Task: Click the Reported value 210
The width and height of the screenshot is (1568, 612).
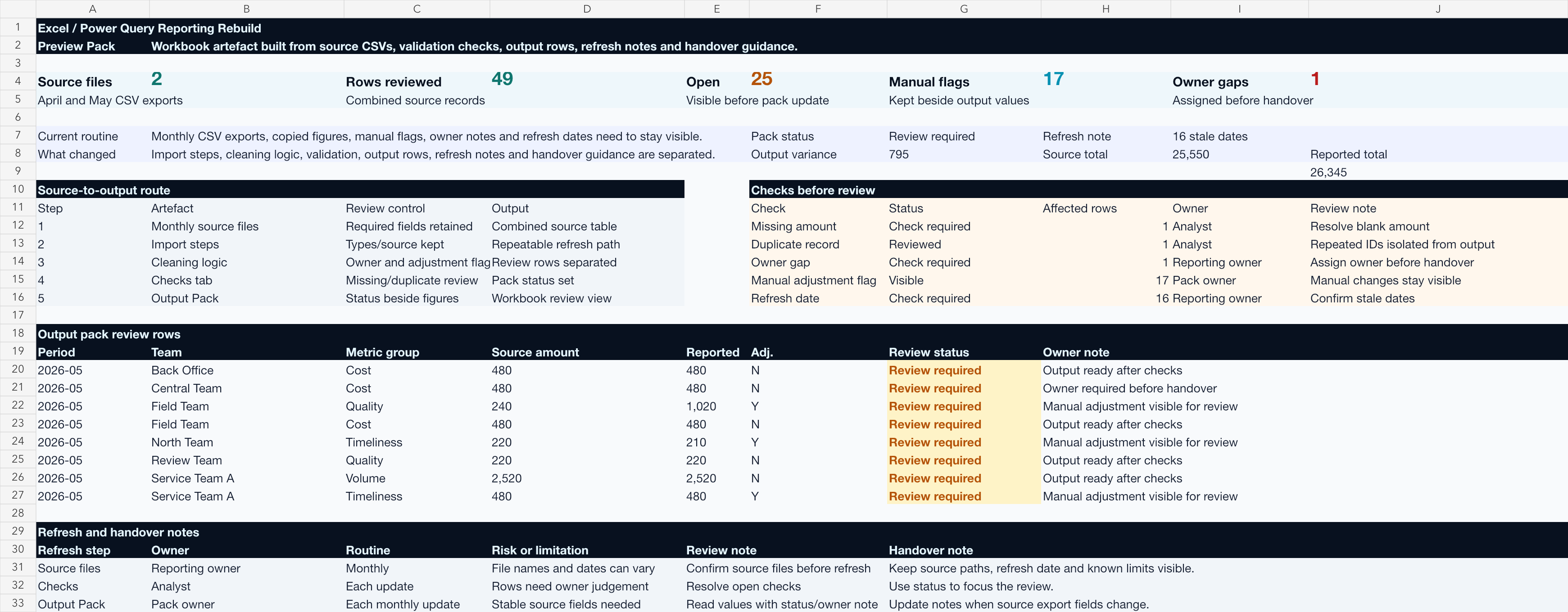Action: [696, 442]
